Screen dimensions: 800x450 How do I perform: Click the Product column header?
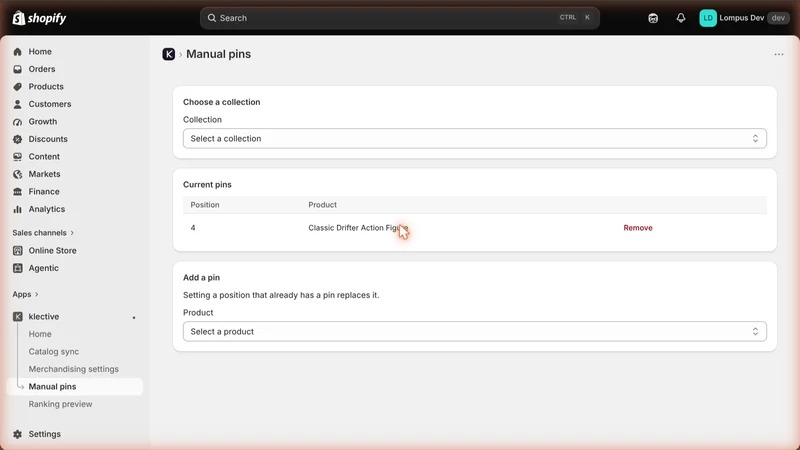tap(322, 205)
